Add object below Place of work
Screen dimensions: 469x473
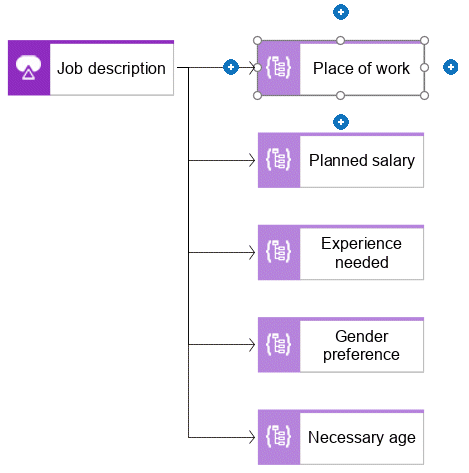coord(341,122)
